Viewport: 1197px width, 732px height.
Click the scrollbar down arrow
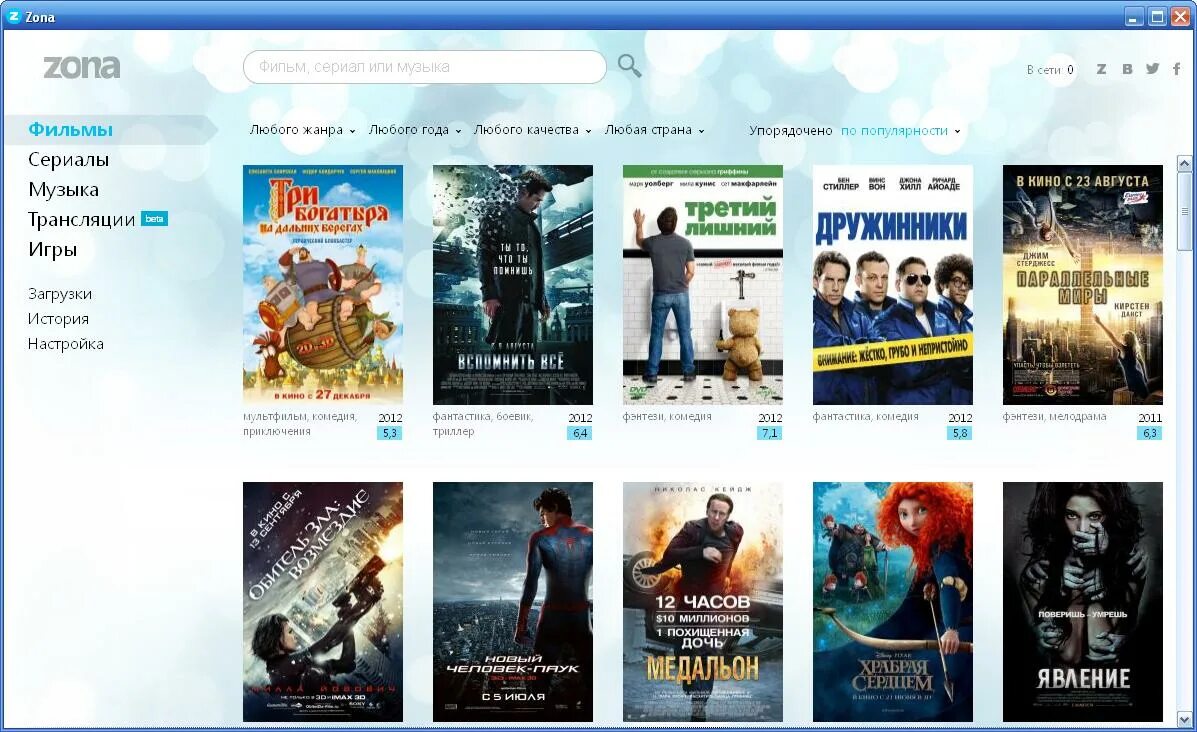1184,719
